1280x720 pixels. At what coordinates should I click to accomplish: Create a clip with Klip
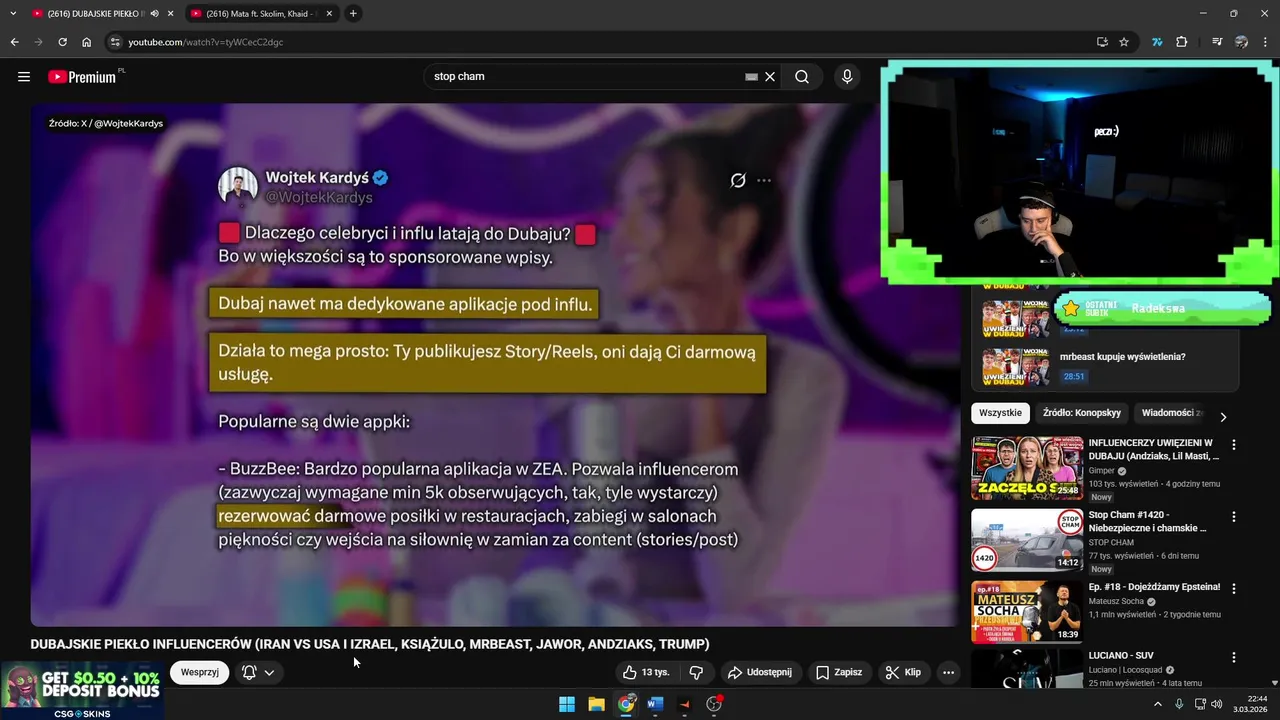(904, 672)
